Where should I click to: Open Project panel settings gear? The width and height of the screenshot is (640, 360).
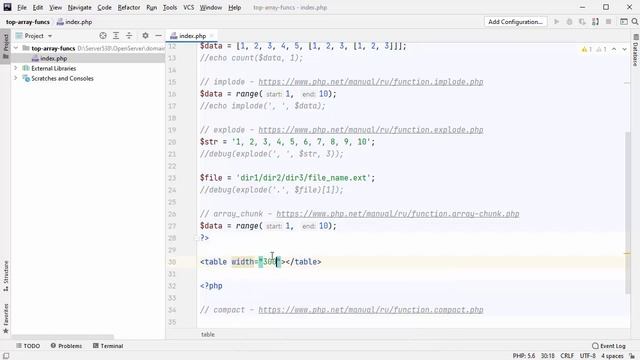coord(145,36)
